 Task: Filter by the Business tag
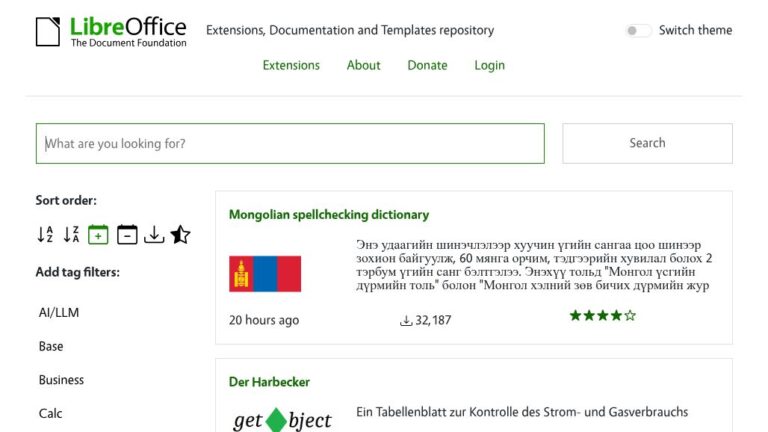coord(61,380)
